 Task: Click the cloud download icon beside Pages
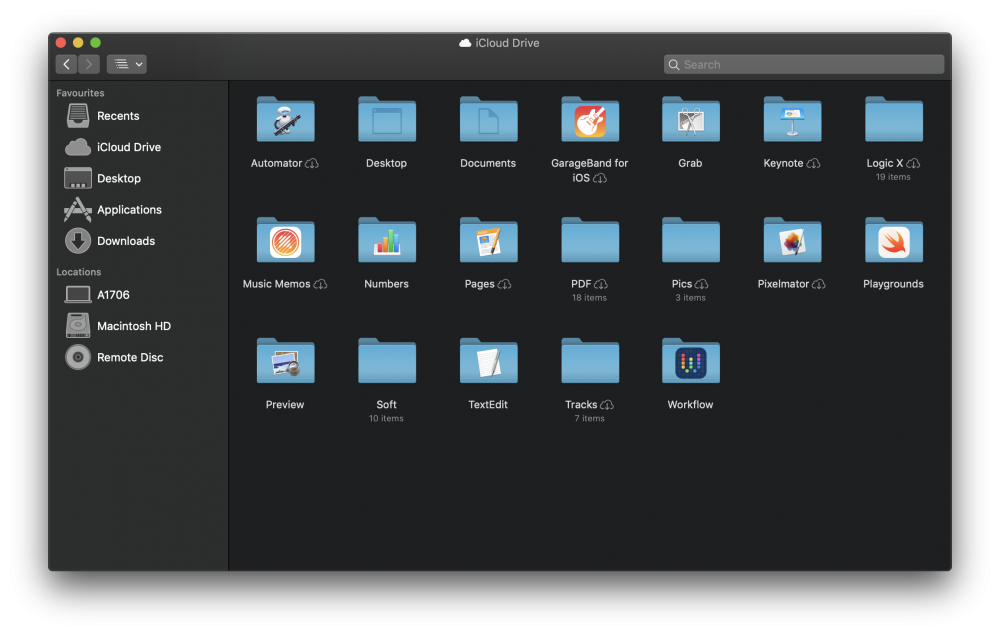[x=504, y=284]
